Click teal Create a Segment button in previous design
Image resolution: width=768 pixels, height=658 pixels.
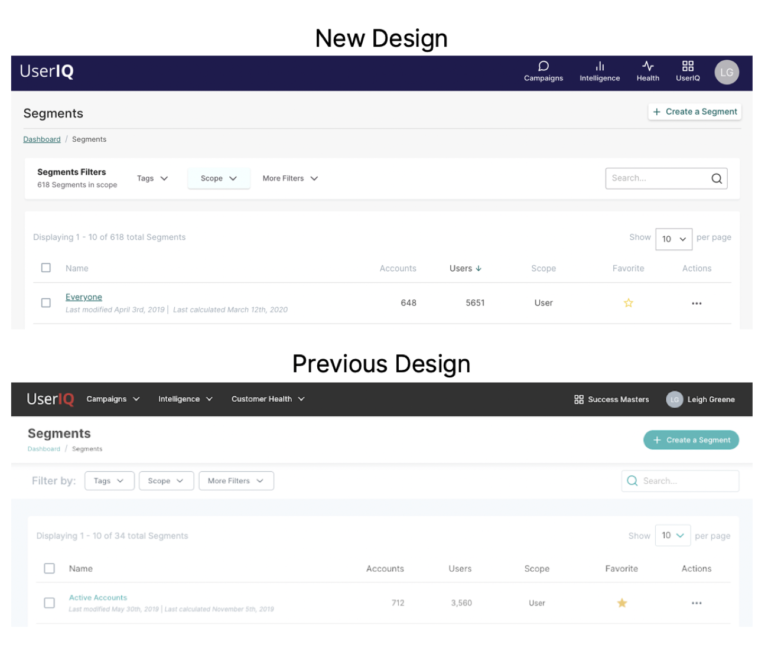tap(691, 440)
